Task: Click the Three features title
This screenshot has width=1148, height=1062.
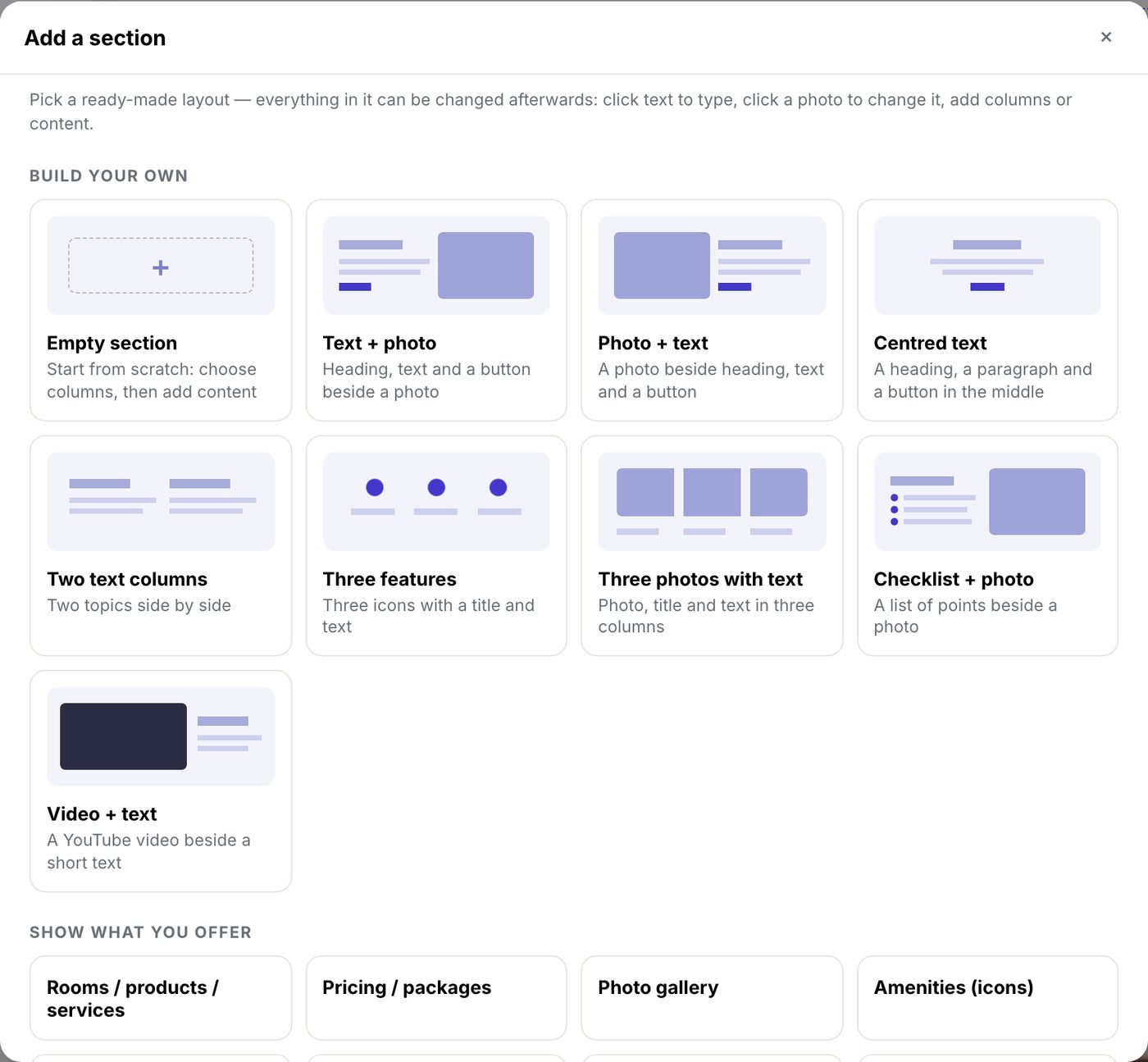Action: [x=389, y=579]
